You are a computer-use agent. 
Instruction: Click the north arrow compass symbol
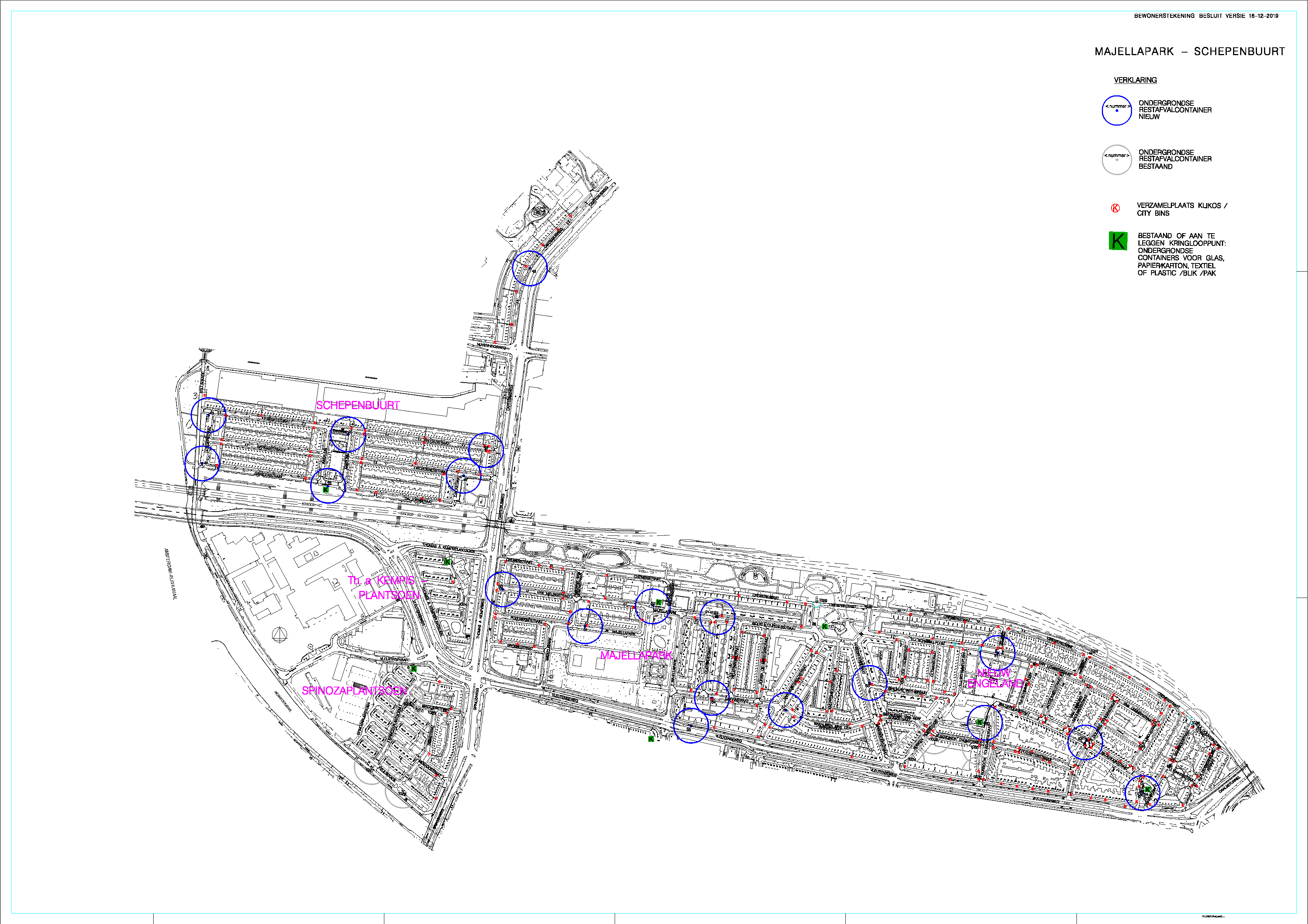[x=279, y=635]
